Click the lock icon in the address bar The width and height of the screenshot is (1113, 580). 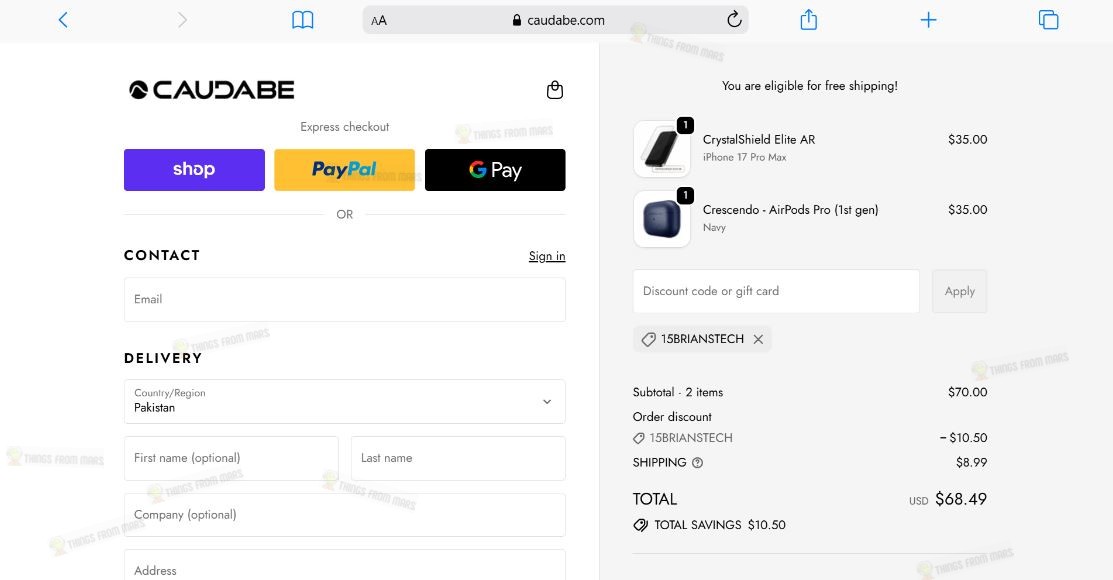517,21
